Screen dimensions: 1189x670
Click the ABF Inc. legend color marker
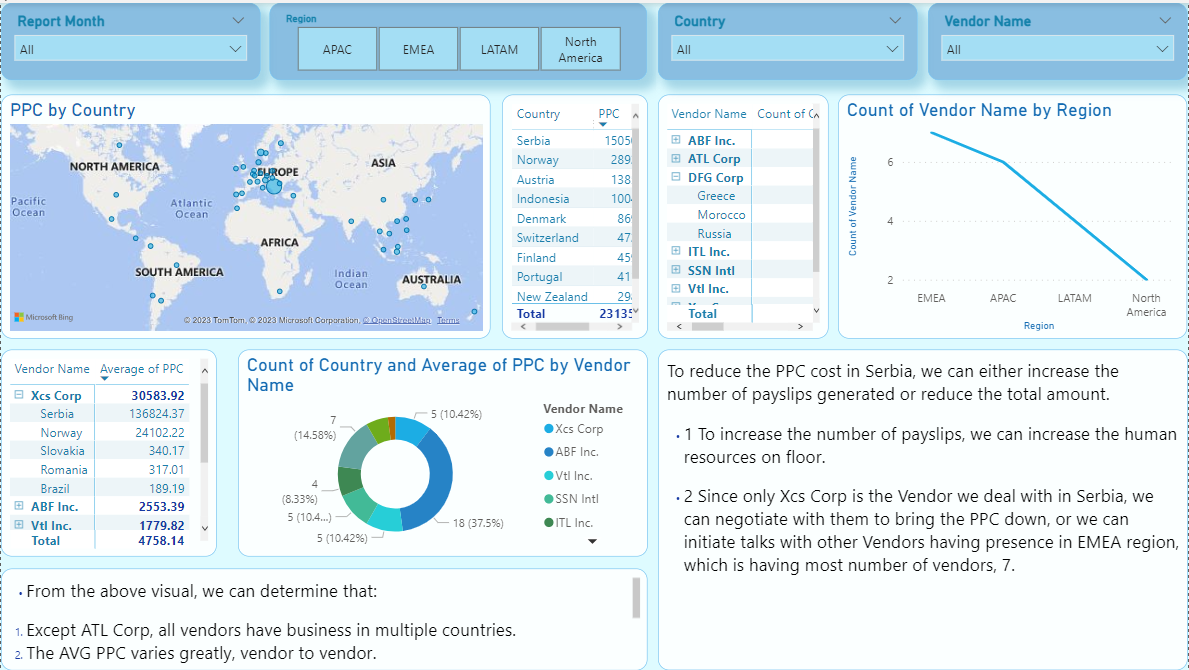[x=549, y=452]
